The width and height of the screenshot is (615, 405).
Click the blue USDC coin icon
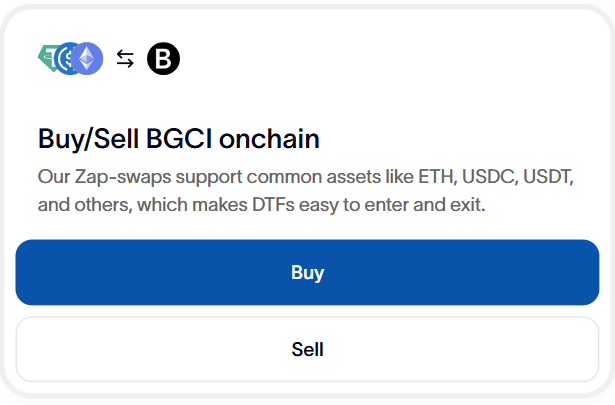[66, 59]
